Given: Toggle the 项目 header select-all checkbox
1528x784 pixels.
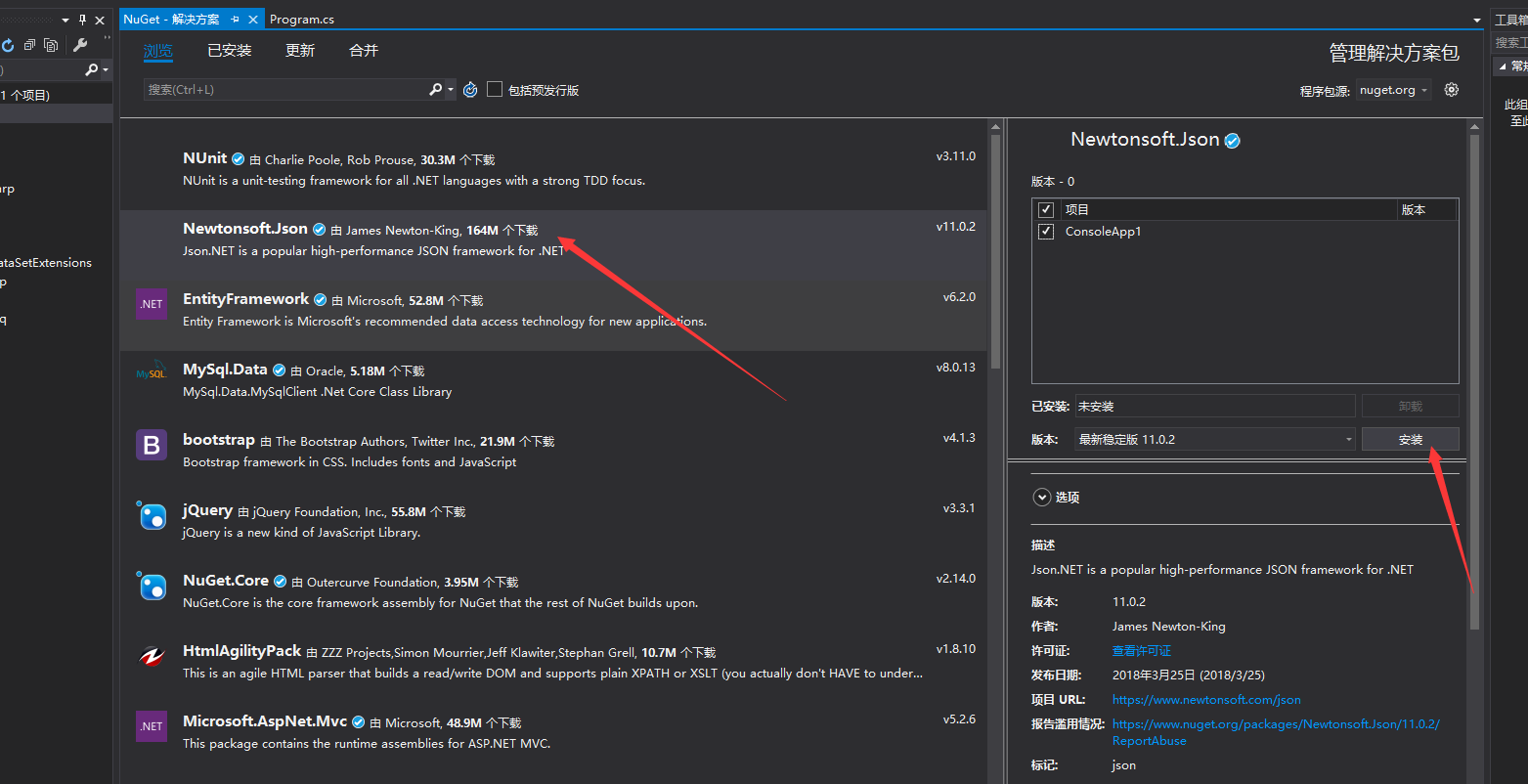Looking at the screenshot, I should point(1046,209).
